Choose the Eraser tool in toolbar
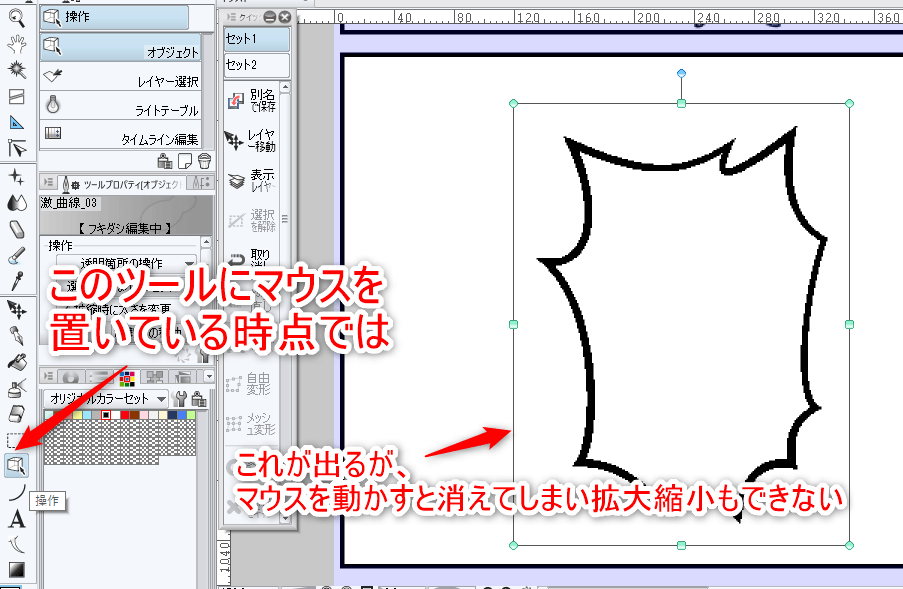 pos(16,229)
